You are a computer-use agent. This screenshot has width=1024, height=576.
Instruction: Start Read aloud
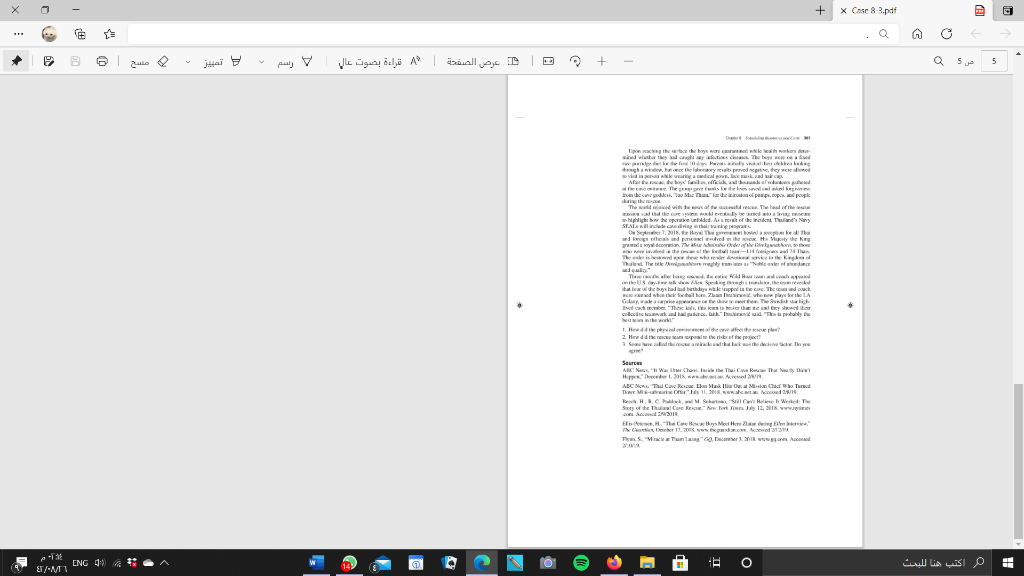point(379,61)
